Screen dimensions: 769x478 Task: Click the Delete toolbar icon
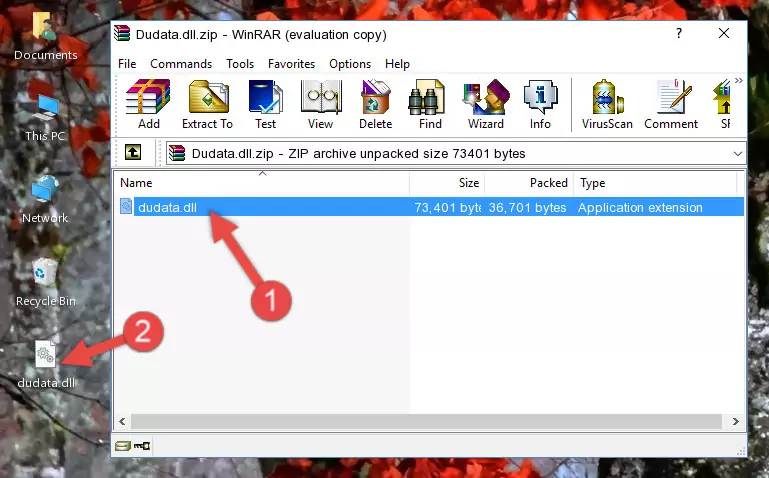point(376,104)
